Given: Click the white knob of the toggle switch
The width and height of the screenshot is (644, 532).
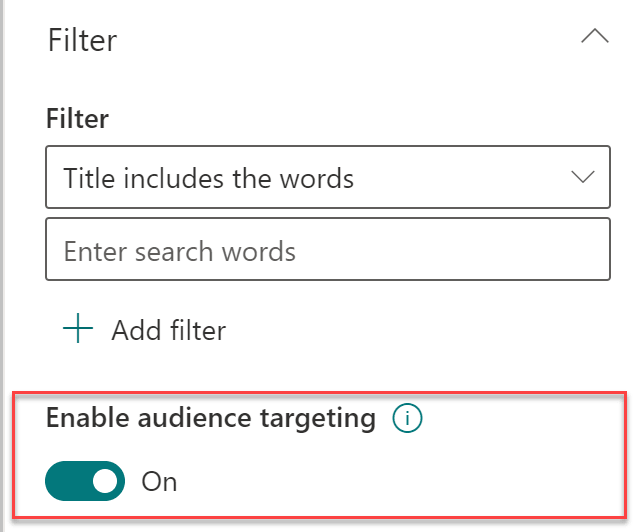Looking at the screenshot, I should pyautogui.click(x=104, y=481).
